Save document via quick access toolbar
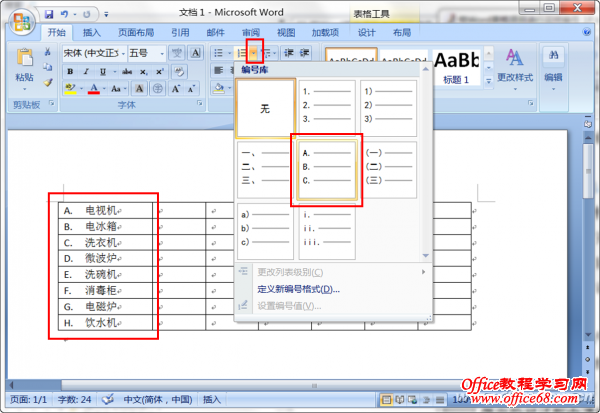Screen dimensions: 600x413 [49, 14]
